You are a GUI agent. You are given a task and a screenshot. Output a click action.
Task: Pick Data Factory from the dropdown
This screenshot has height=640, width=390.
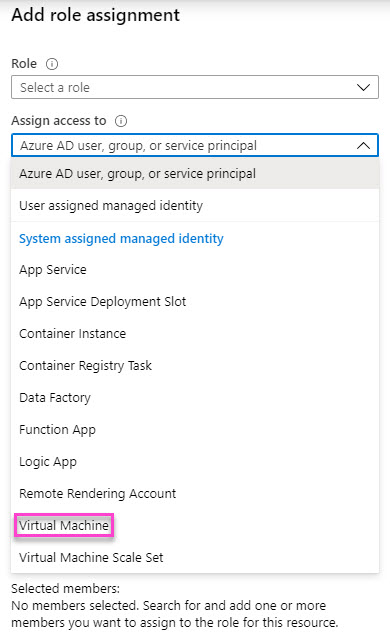tap(195, 398)
